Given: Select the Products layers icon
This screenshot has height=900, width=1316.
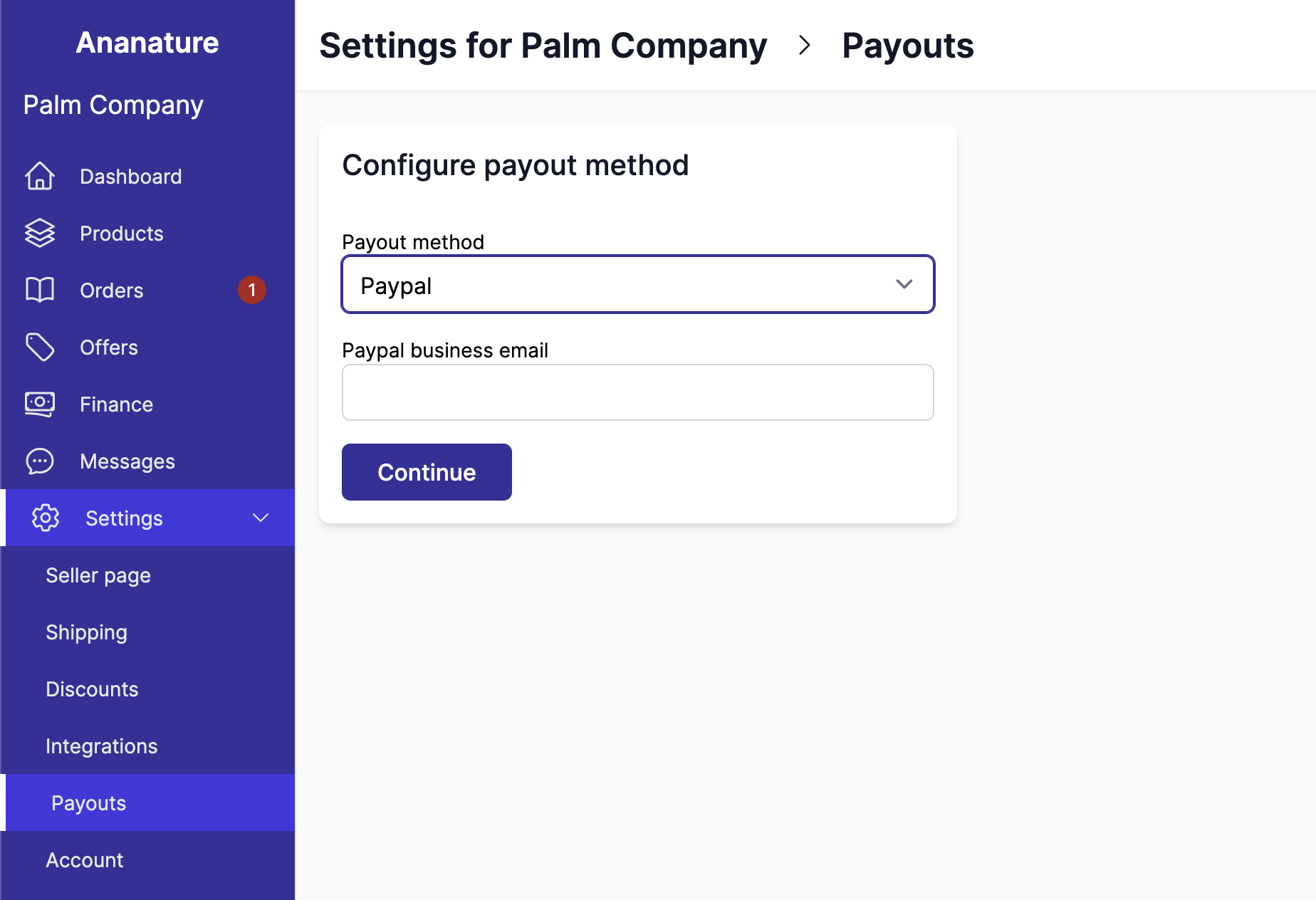Looking at the screenshot, I should pos(41,233).
